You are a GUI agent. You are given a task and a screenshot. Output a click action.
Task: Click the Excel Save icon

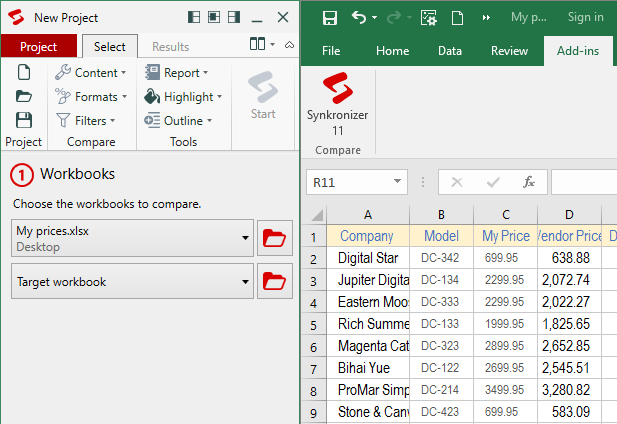[x=330, y=18]
